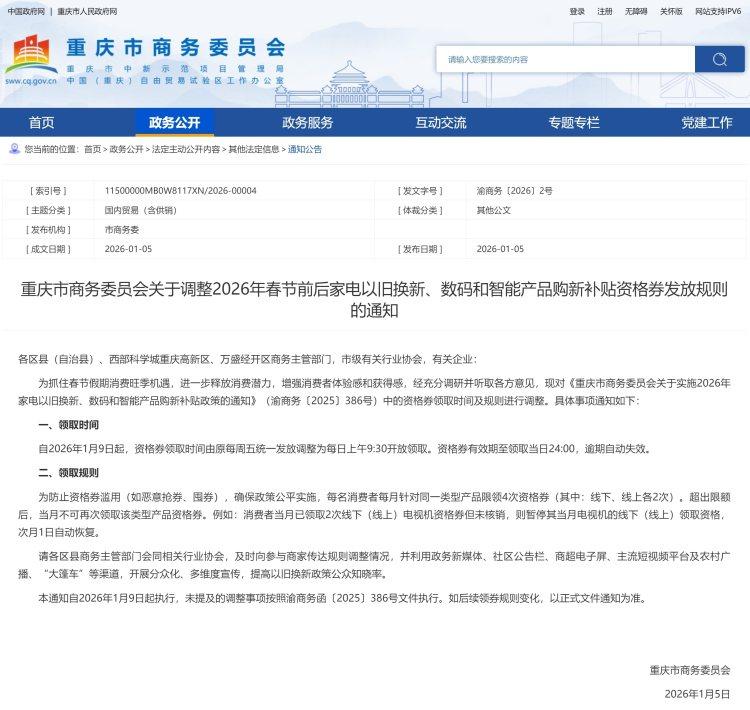This screenshot has height=710, width=750.
Task: Open the 党建工作 navigation tab
Action: (706, 123)
